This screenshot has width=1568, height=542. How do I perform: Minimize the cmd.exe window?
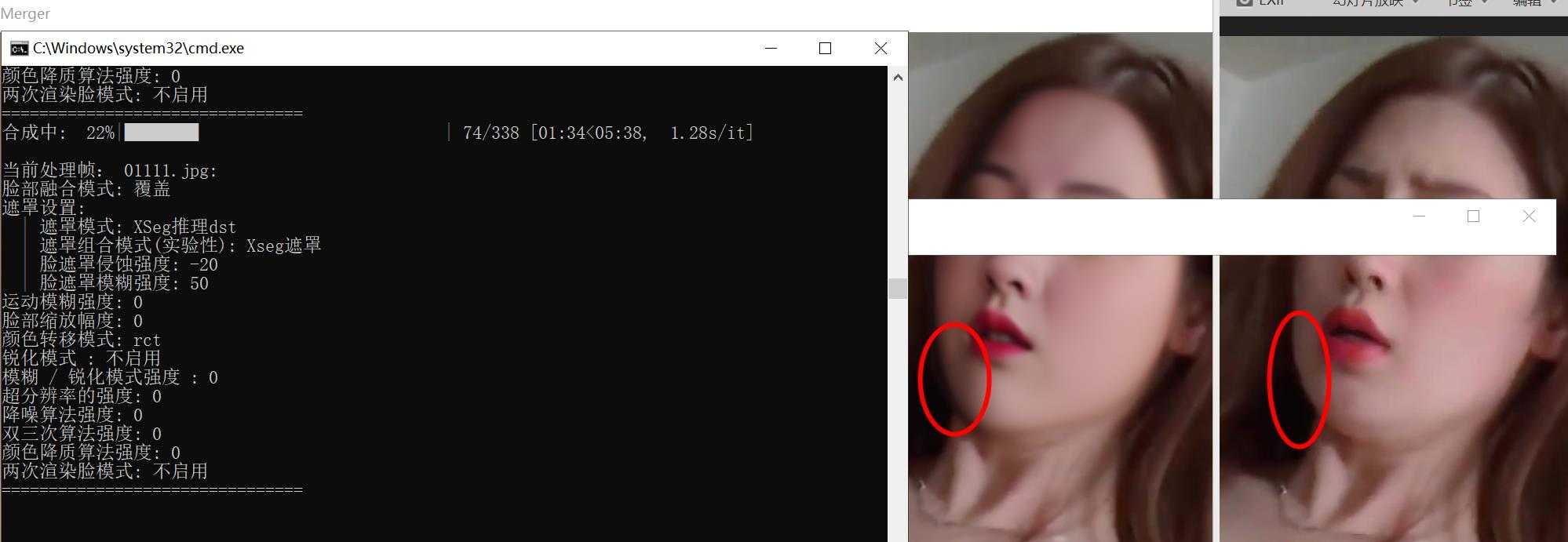771,49
